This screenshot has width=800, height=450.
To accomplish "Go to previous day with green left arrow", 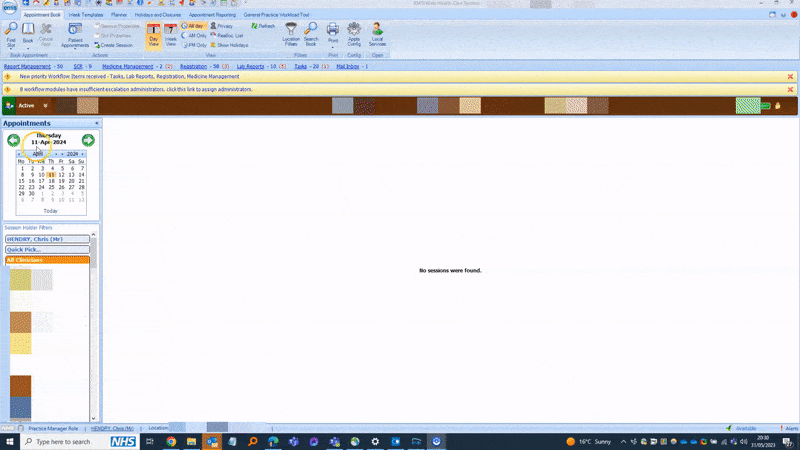I will [14, 140].
